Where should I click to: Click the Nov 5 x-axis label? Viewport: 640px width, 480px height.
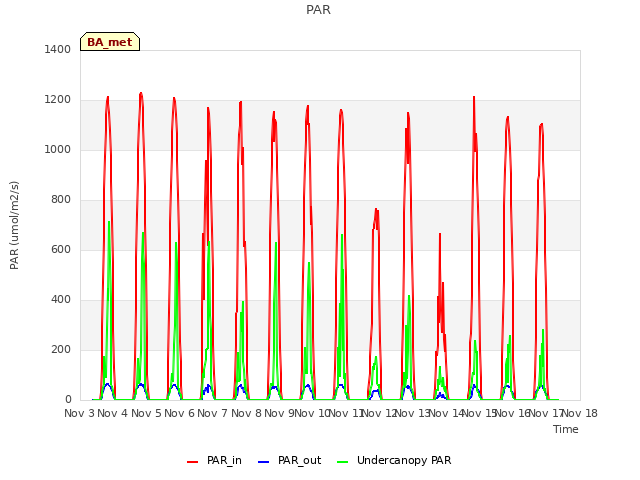146,413
